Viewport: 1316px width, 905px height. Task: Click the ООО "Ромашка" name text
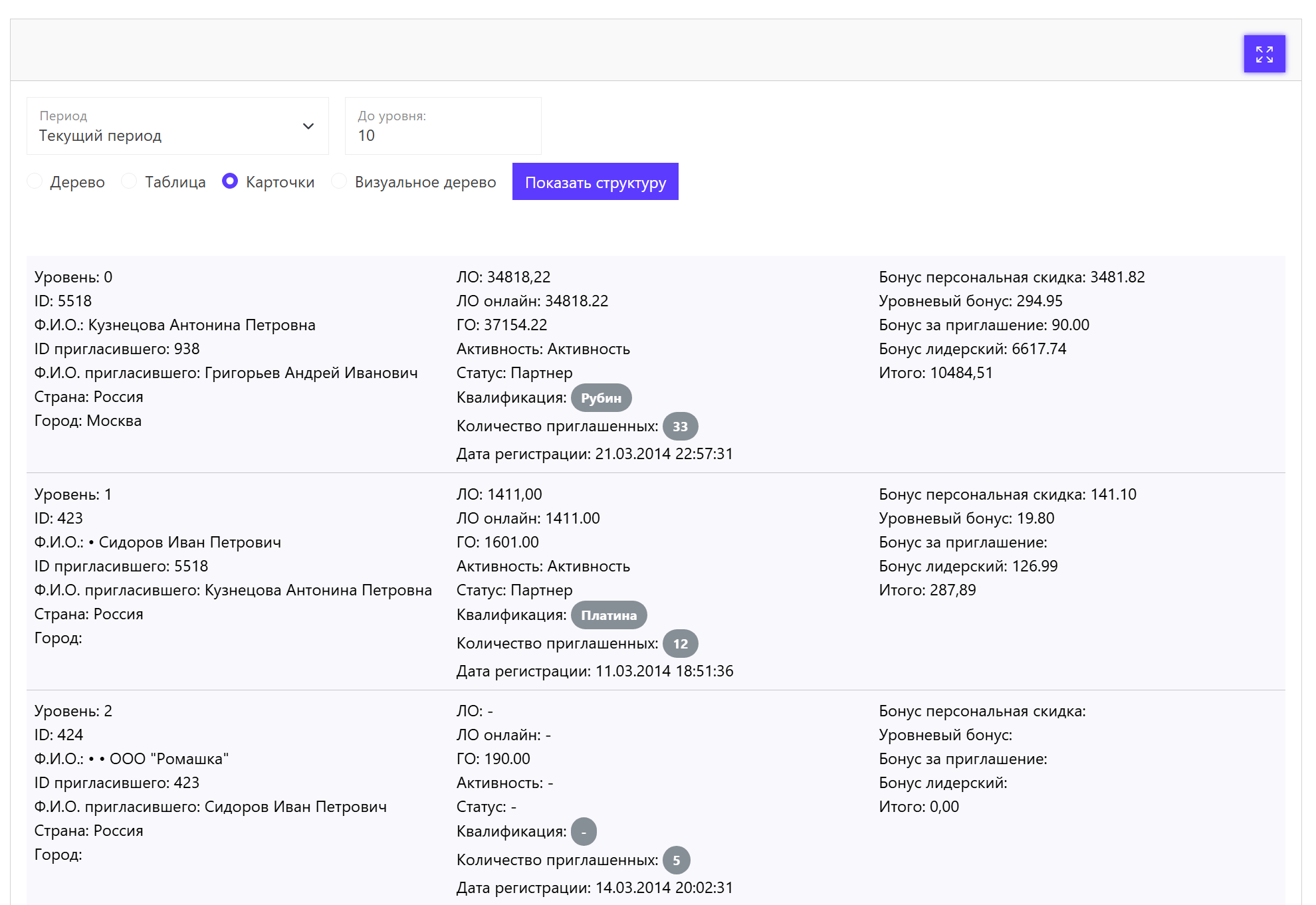click(169, 759)
